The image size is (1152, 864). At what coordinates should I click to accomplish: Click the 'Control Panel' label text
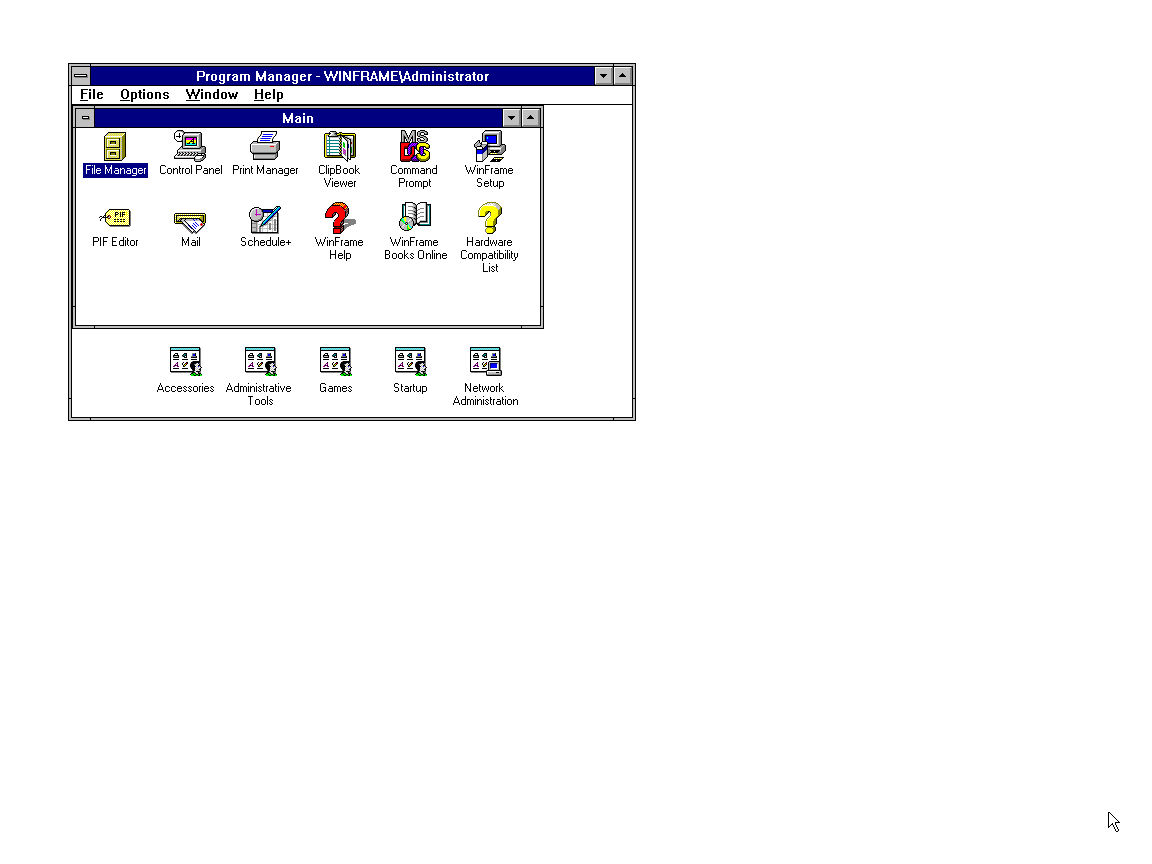(190, 170)
